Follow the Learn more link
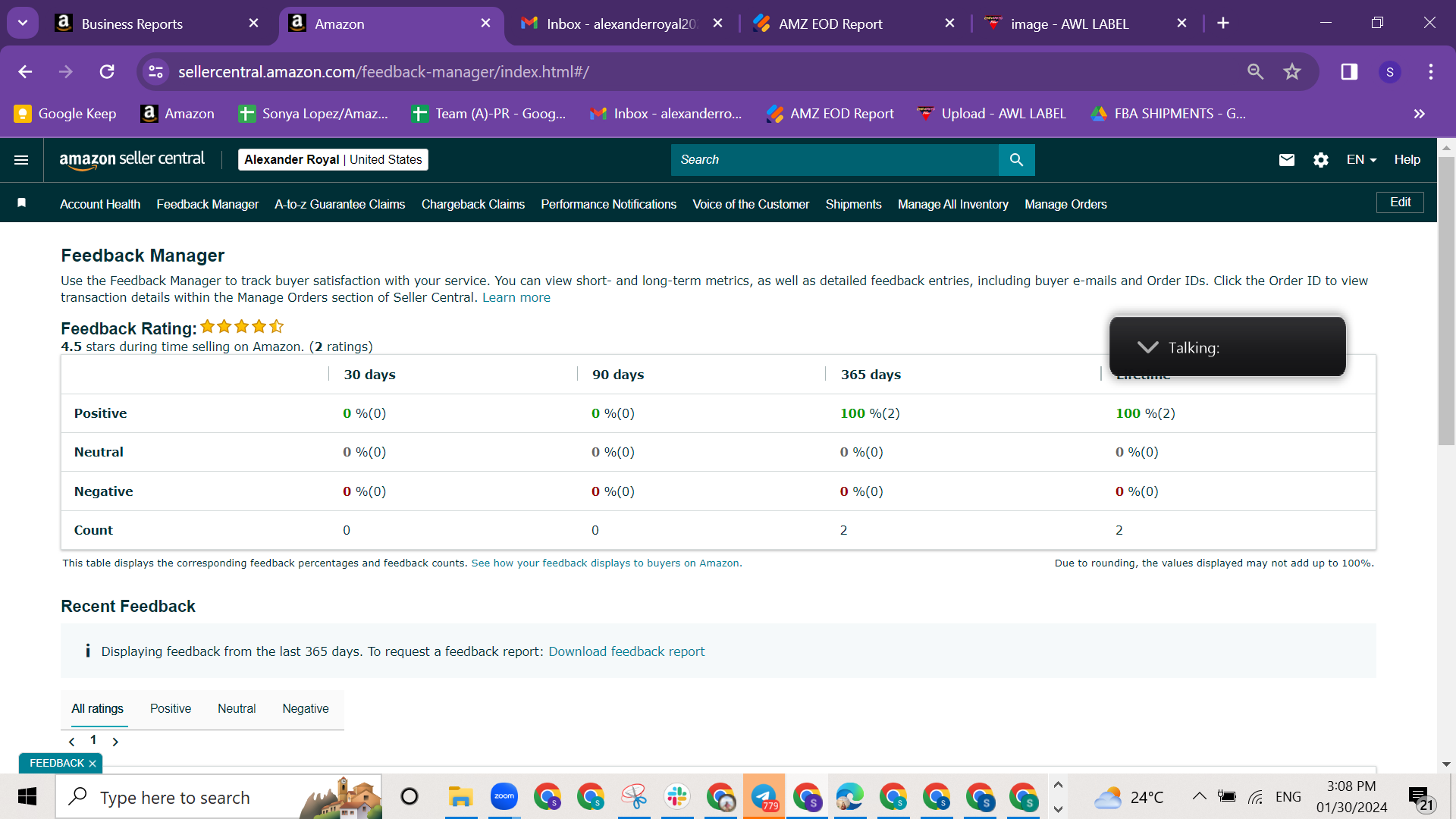1456x819 pixels. [x=516, y=298]
